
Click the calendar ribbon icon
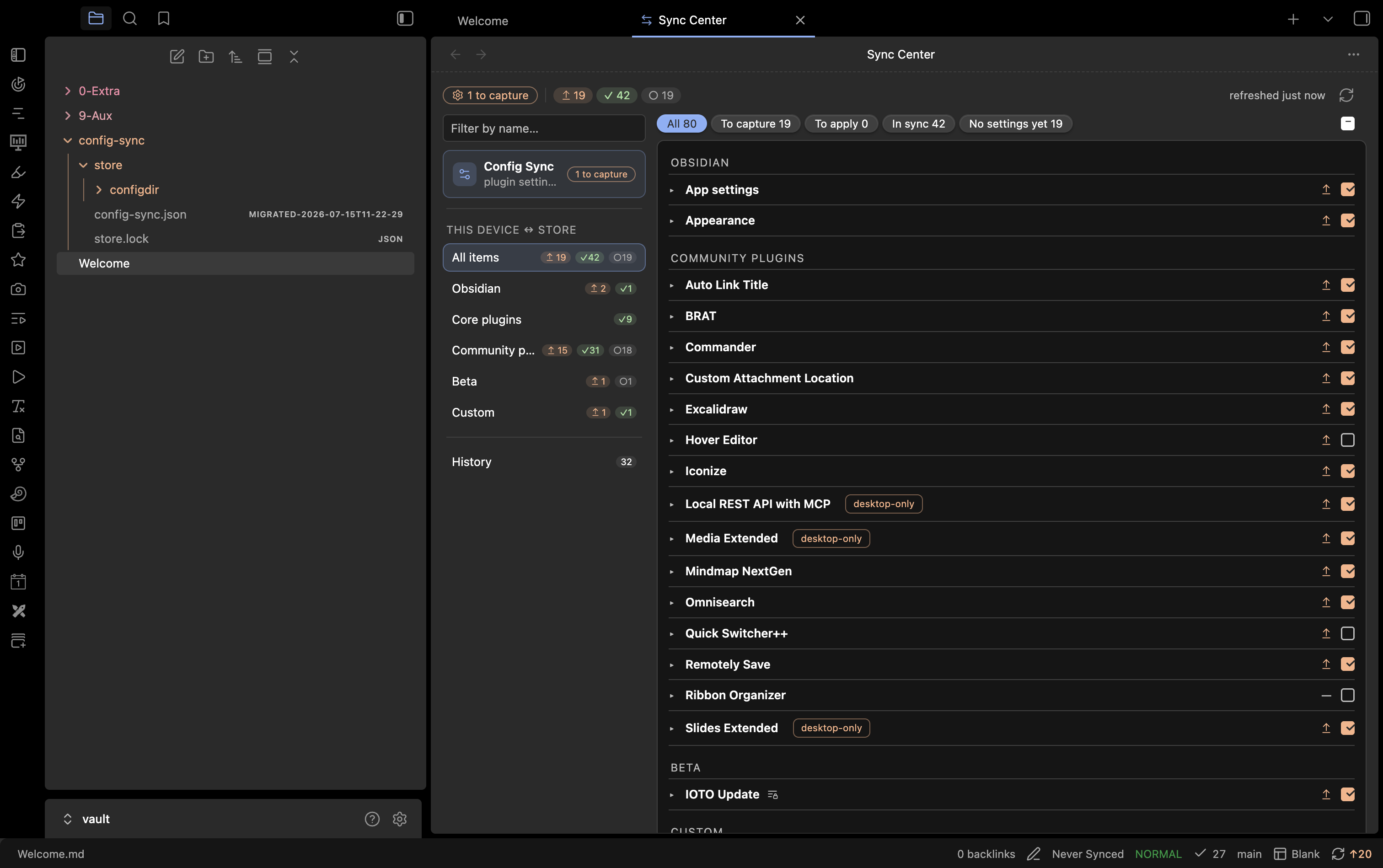pos(18,582)
